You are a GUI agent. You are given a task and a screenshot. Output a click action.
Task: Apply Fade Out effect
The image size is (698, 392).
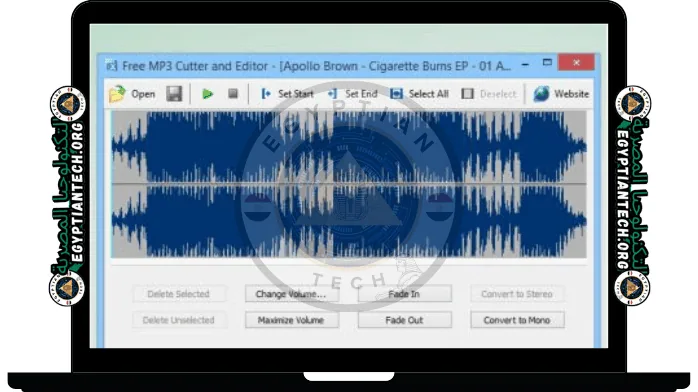click(405, 320)
